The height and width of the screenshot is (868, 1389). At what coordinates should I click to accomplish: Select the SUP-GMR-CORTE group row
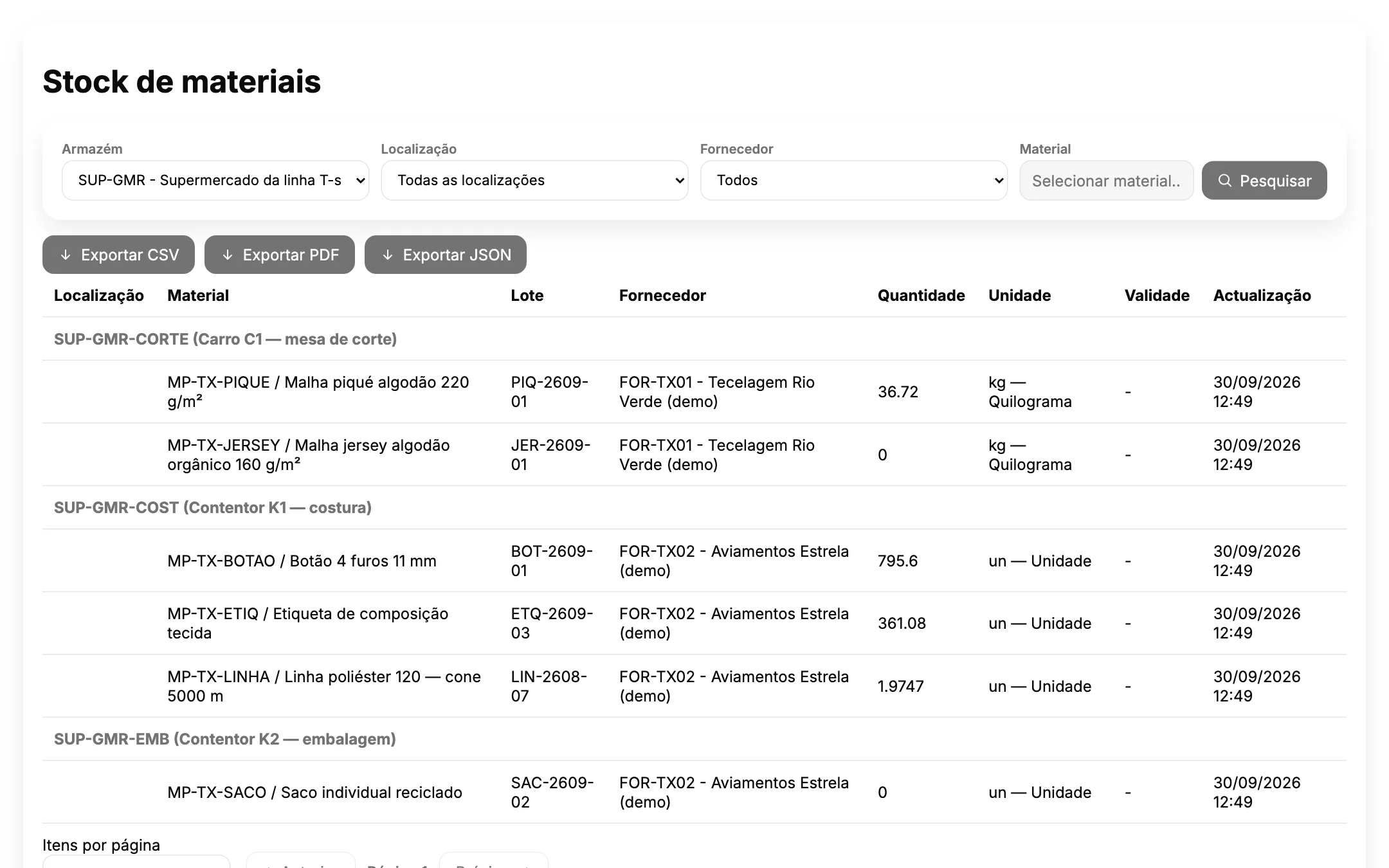point(694,339)
